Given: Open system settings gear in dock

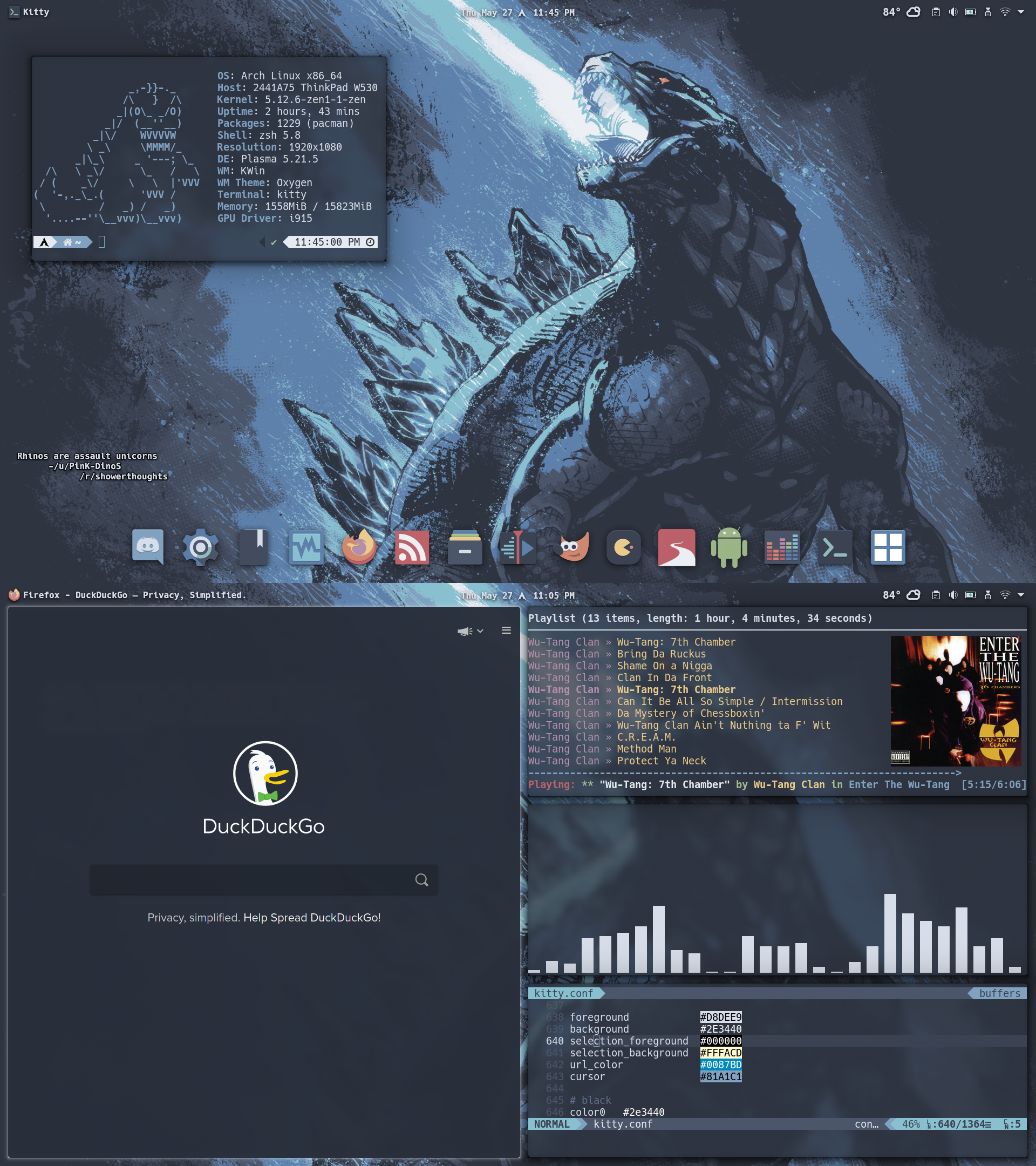Looking at the screenshot, I should [x=200, y=546].
